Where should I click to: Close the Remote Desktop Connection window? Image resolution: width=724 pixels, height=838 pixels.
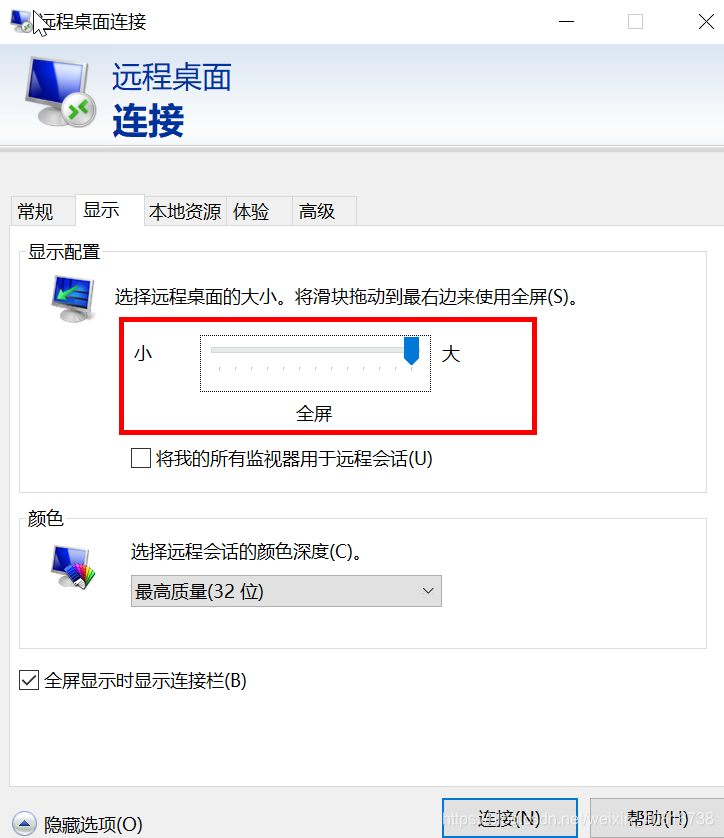[706, 21]
